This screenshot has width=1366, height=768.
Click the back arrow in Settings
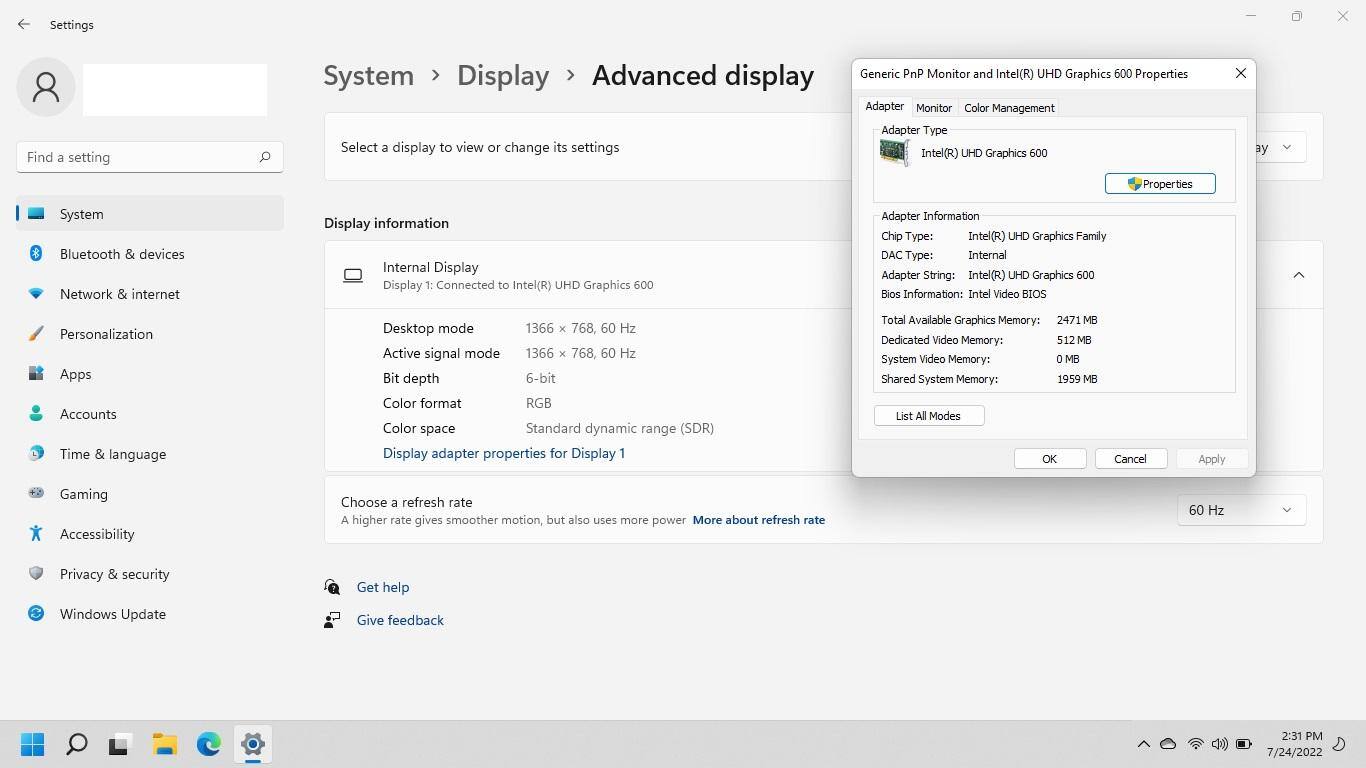coord(24,24)
